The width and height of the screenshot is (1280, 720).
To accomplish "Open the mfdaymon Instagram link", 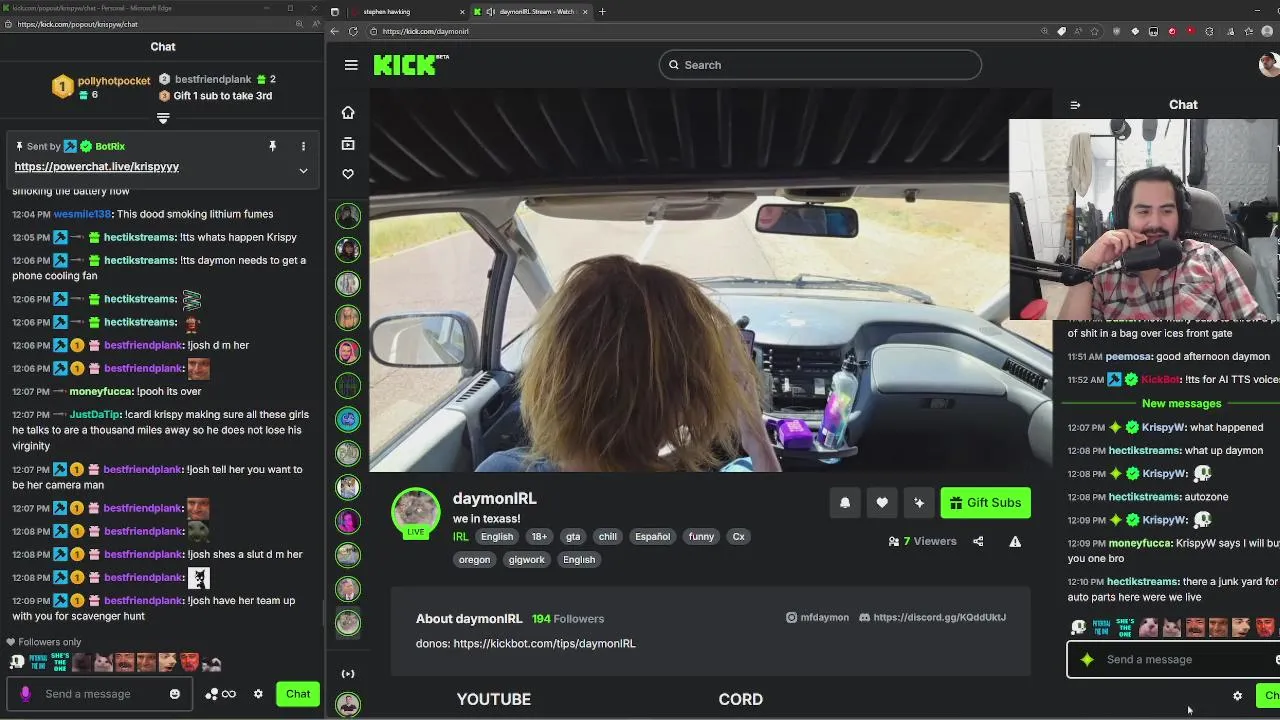I will point(817,618).
